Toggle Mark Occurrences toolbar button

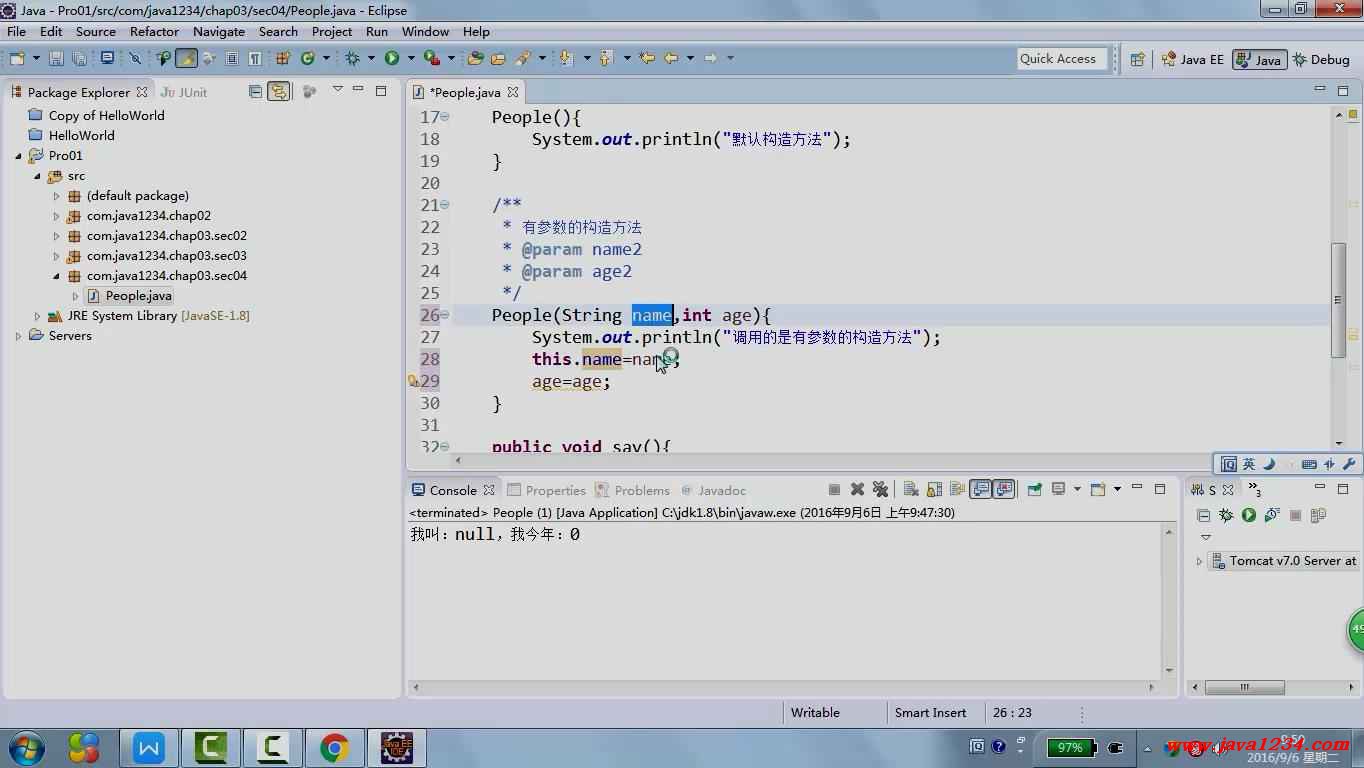click(x=186, y=59)
